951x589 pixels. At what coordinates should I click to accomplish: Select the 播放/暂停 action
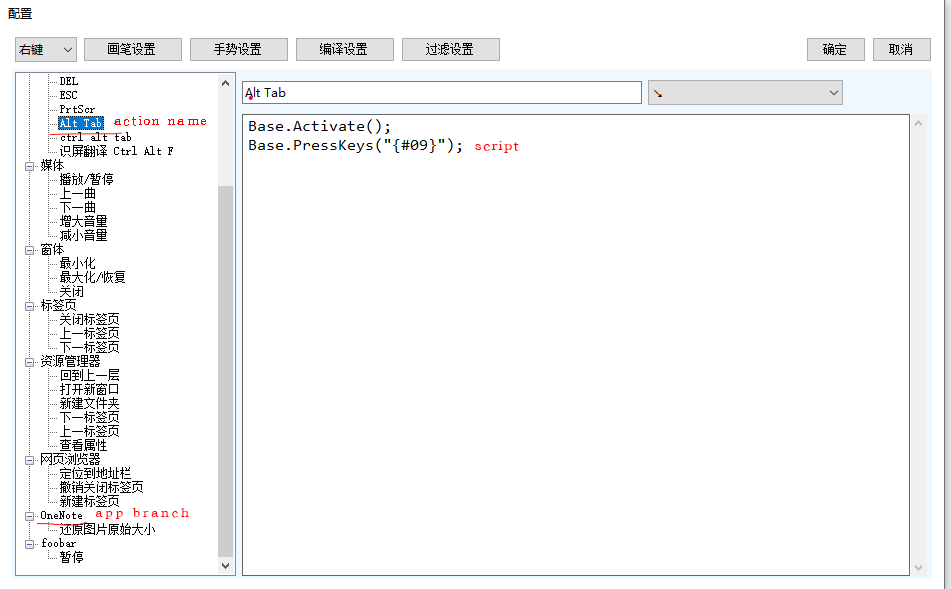coord(86,180)
